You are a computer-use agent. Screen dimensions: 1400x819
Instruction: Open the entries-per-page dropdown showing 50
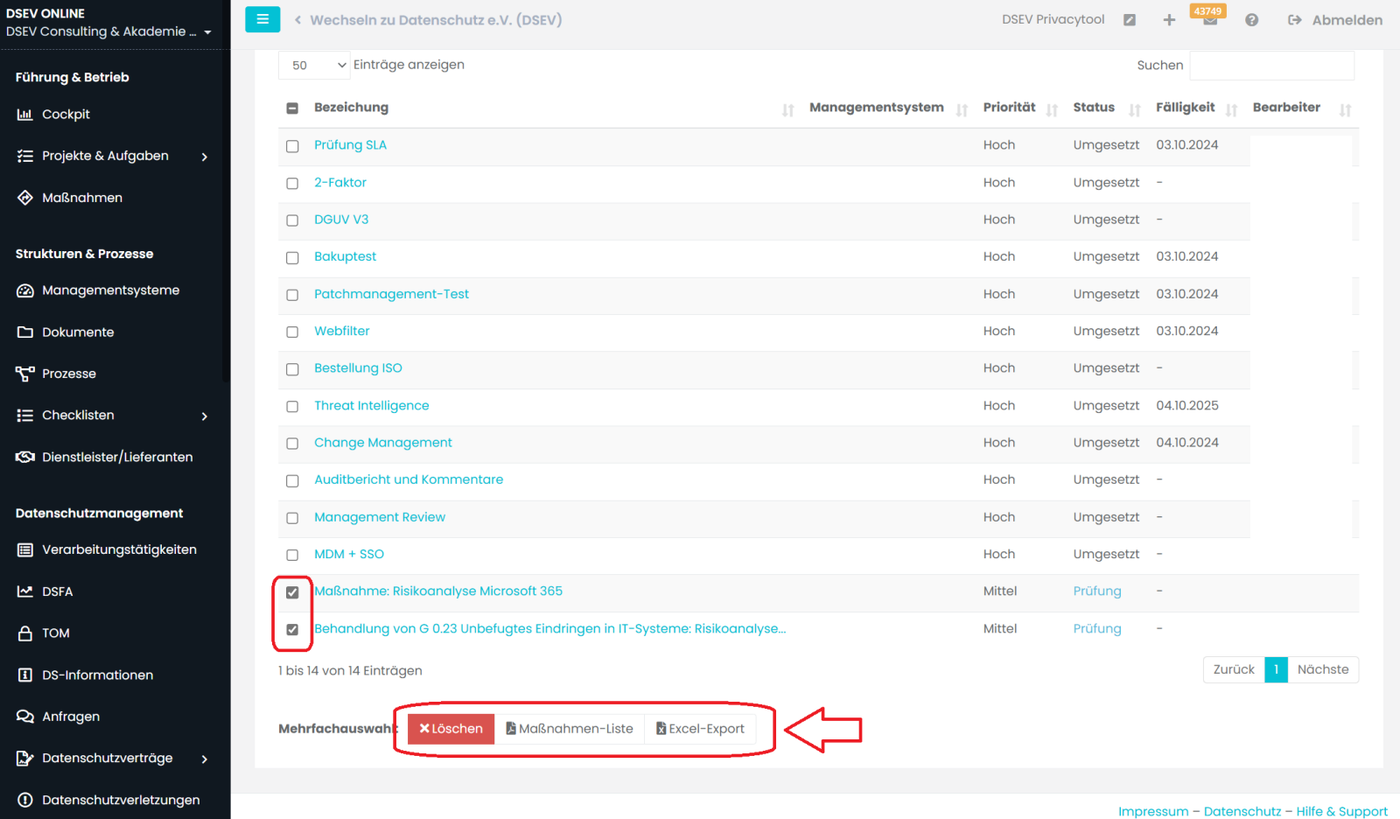(314, 65)
